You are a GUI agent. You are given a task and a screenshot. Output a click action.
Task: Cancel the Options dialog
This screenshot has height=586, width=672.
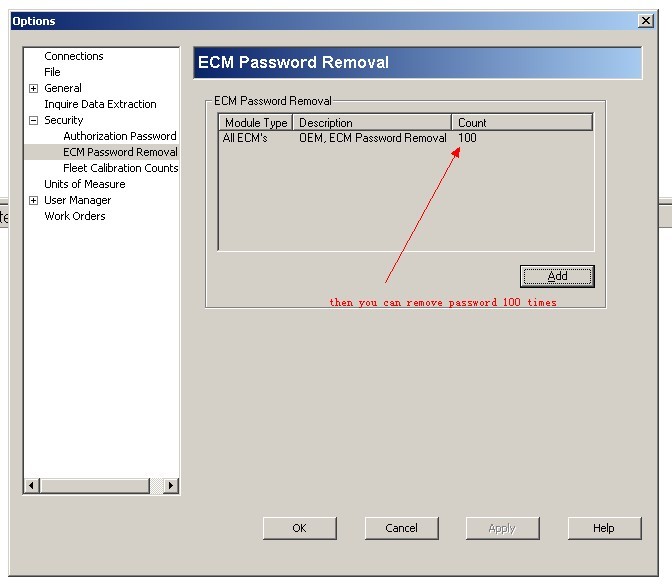pos(401,528)
